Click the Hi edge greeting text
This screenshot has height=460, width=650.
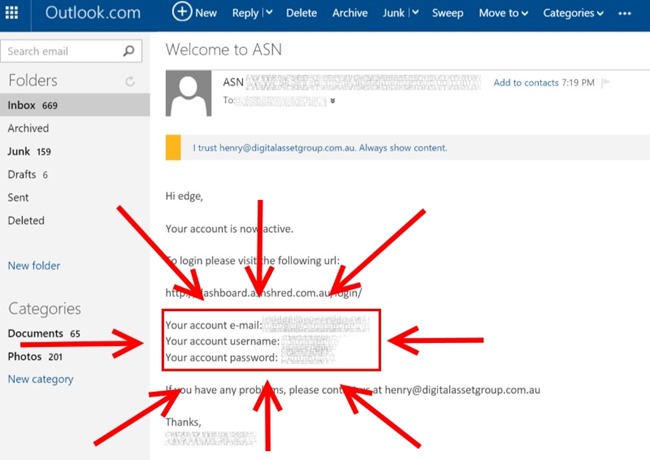click(184, 196)
